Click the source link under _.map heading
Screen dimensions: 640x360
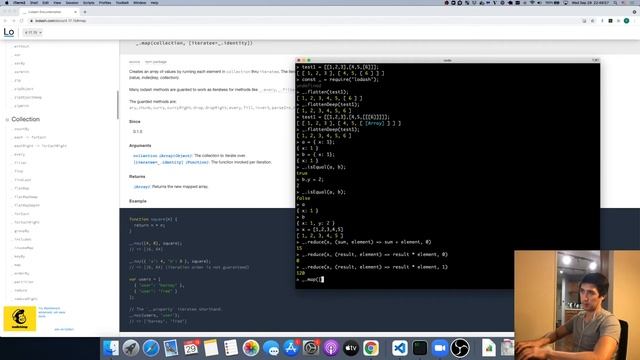[x=134, y=62]
